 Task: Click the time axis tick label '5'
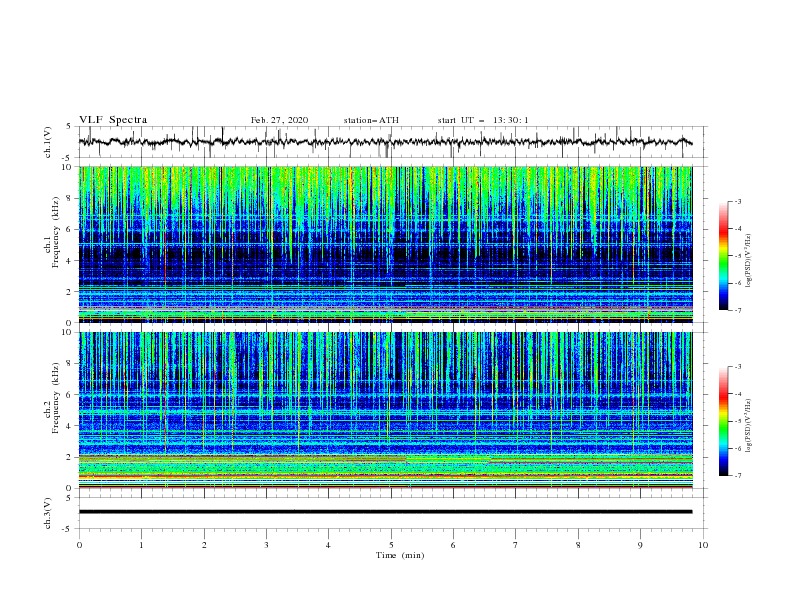[391, 545]
